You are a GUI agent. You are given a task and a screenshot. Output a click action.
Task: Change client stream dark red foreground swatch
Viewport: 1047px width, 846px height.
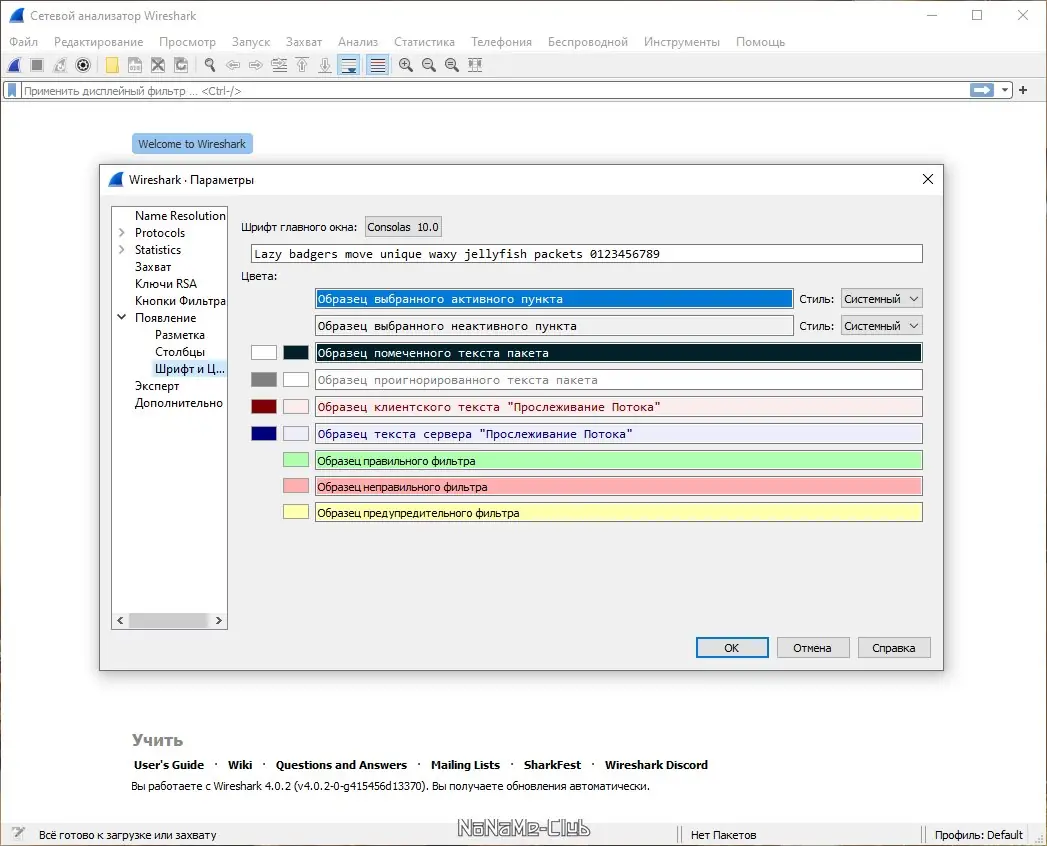[264, 407]
